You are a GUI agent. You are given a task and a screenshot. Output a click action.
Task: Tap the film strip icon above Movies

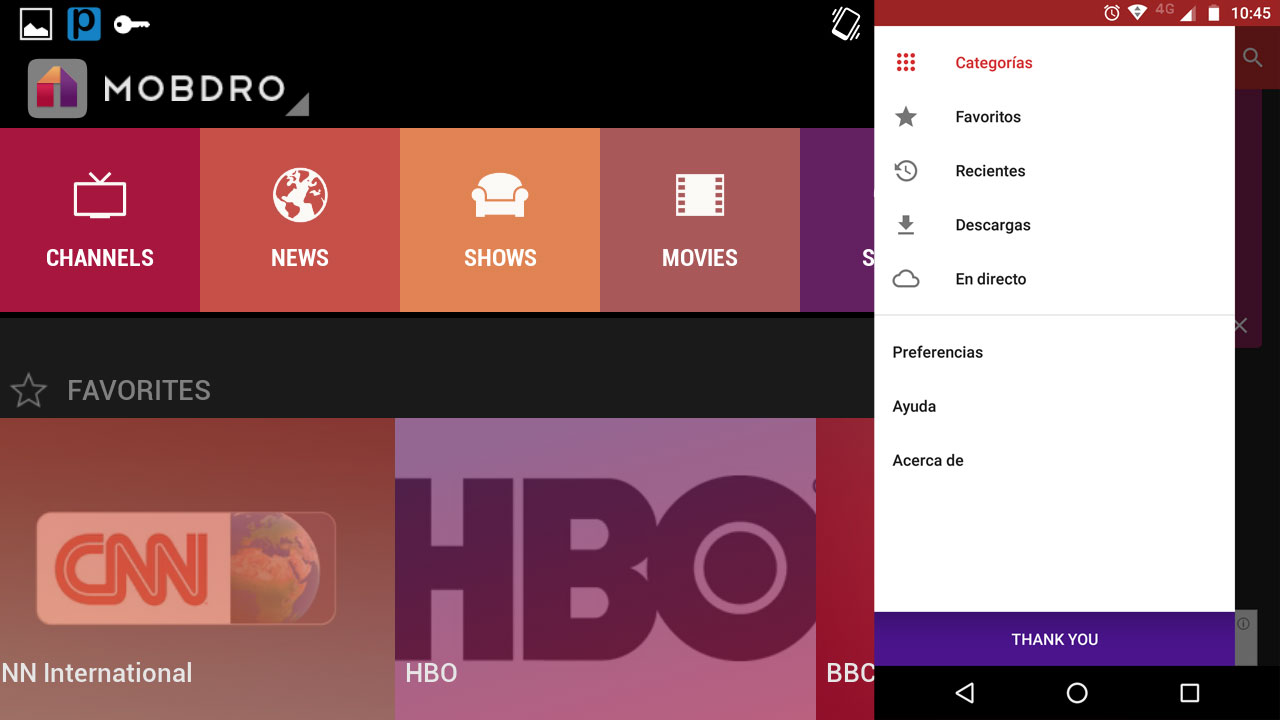pos(700,195)
